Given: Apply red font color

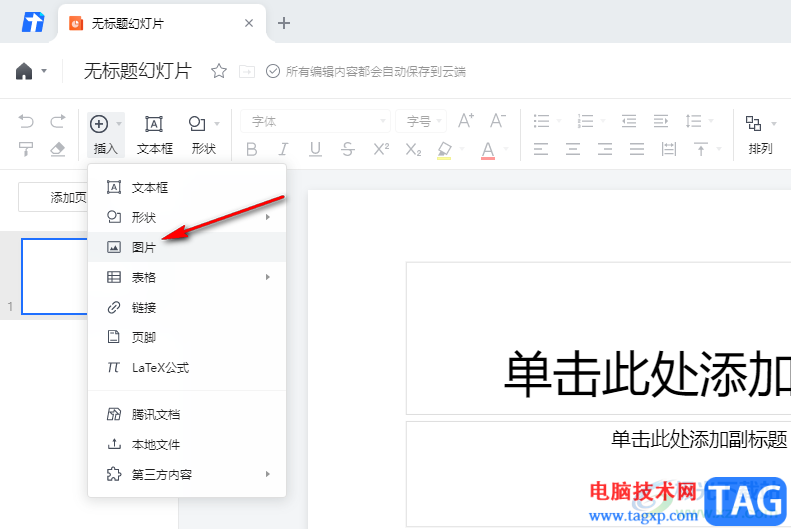Looking at the screenshot, I should 488,150.
